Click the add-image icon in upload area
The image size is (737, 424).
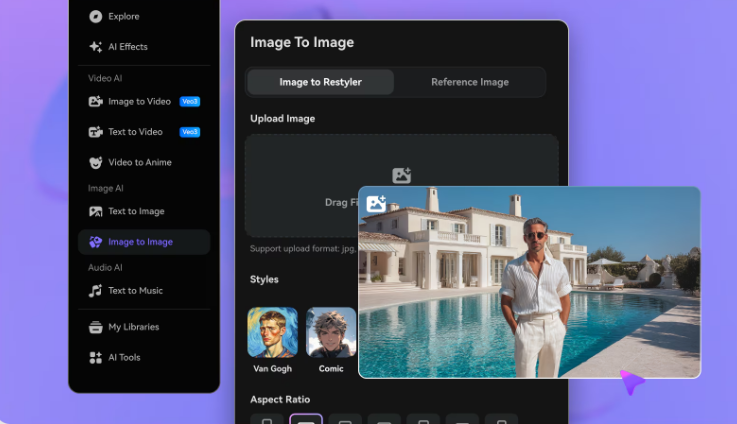point(401,175)
